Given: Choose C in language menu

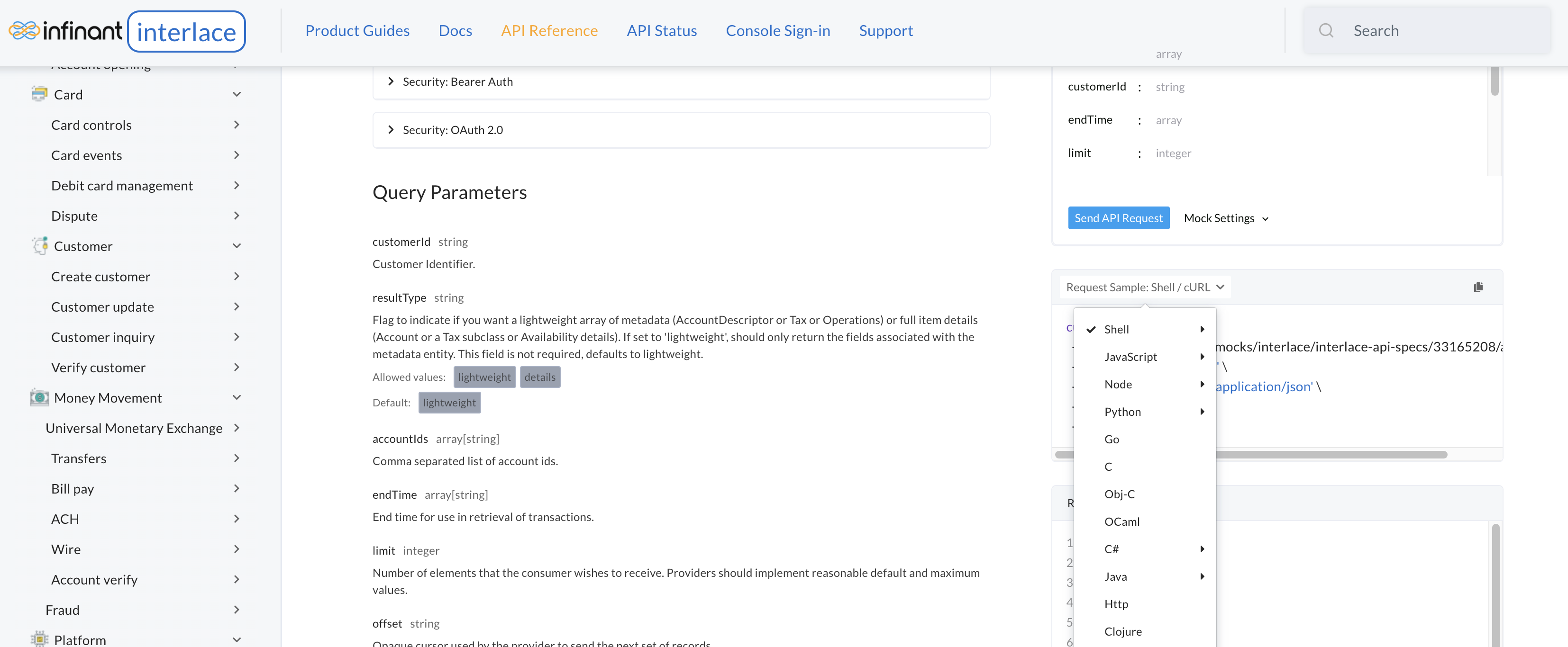Looking at the screenshot, I should pyautogui.click(x=1108, y=467).
